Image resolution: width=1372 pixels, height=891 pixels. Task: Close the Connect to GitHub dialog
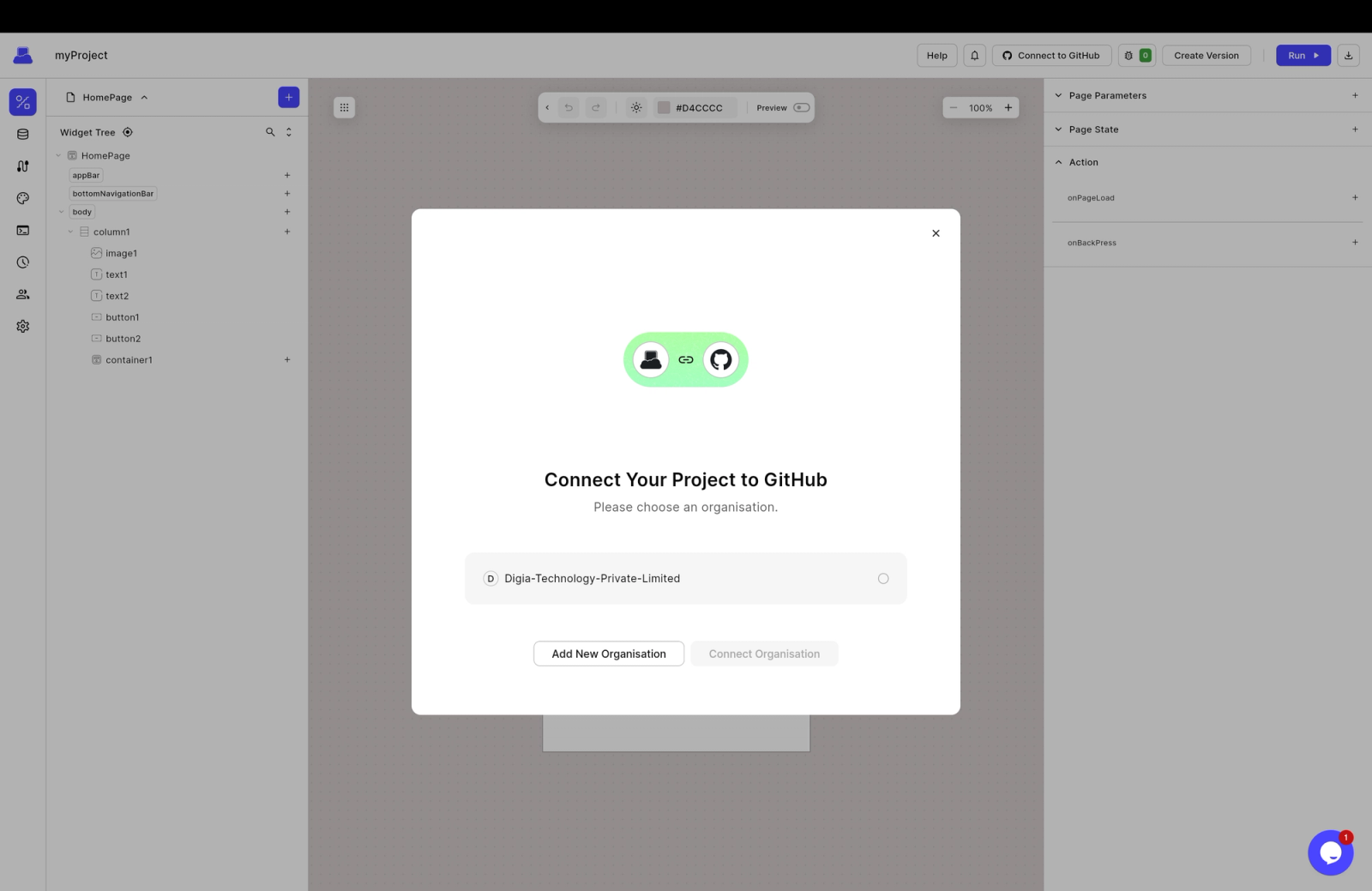pos(936,233)
